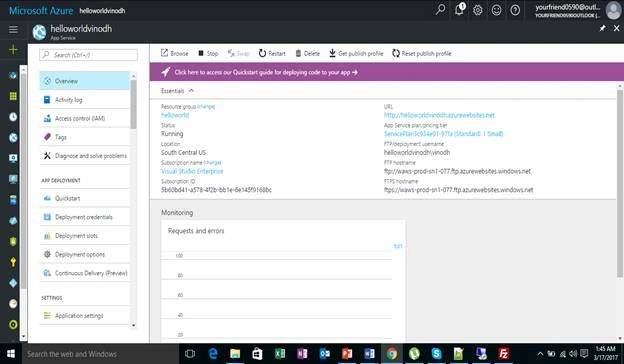Viewport: 624px width, 364px height.
Task: Open the help question mark icon
Action: 515,10
